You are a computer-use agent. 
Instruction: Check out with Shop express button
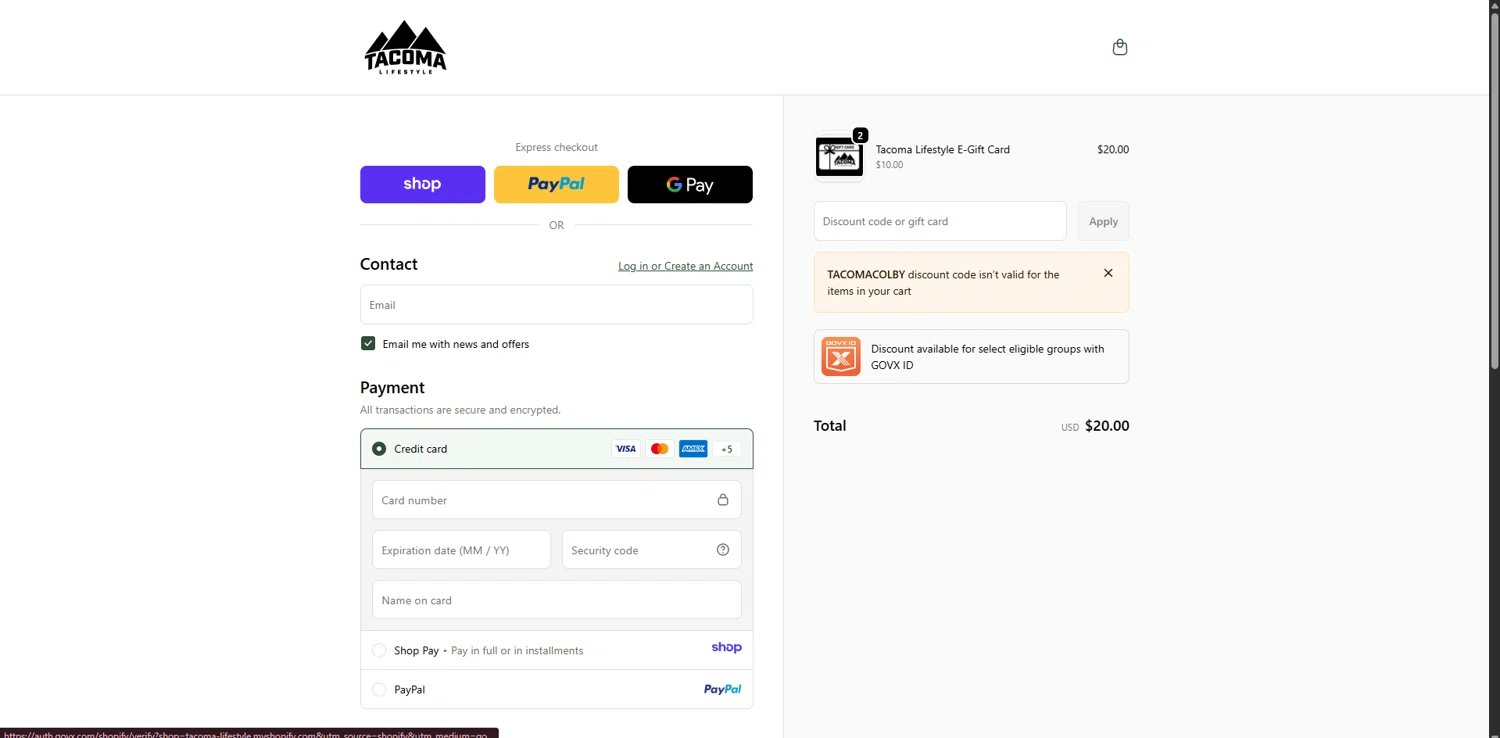[422, 184]
